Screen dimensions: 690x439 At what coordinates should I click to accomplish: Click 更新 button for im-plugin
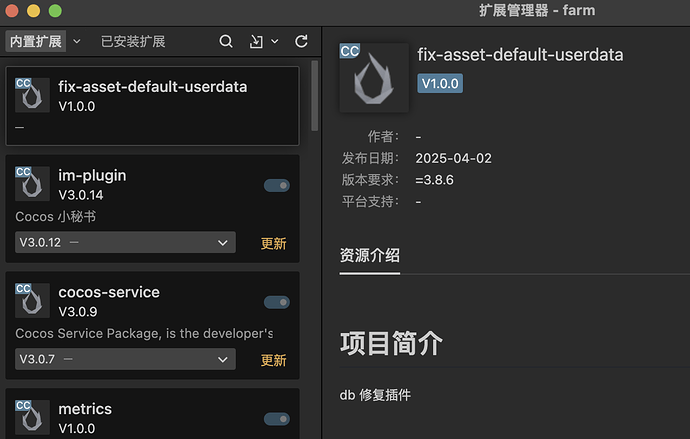(x=274, y=243)
